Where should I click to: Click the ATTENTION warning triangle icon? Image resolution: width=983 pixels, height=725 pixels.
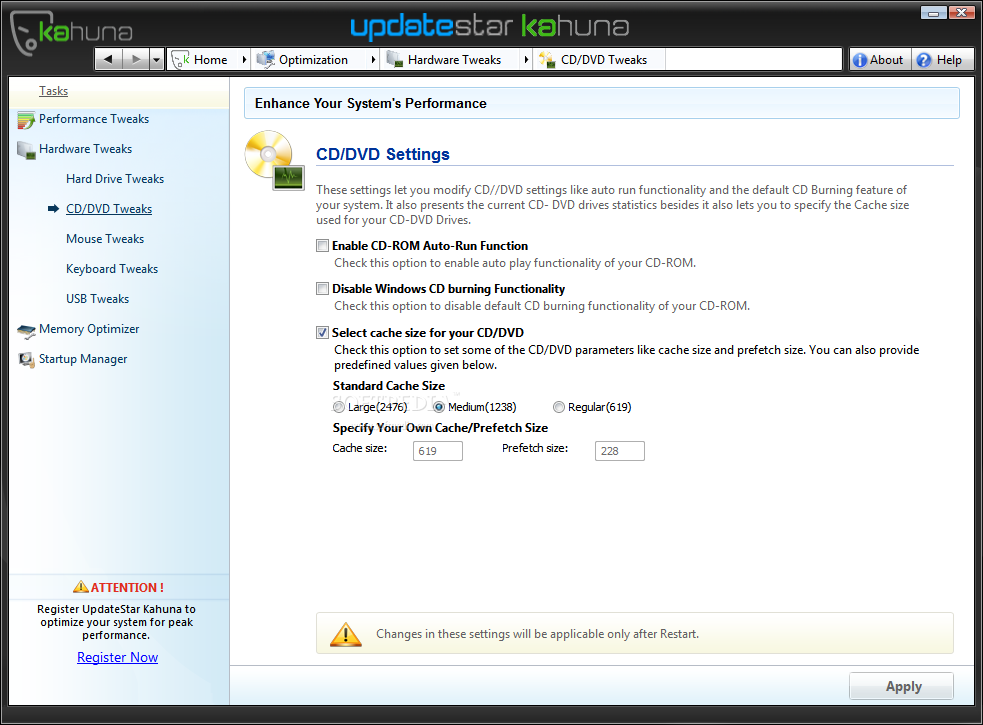(81, 587)
